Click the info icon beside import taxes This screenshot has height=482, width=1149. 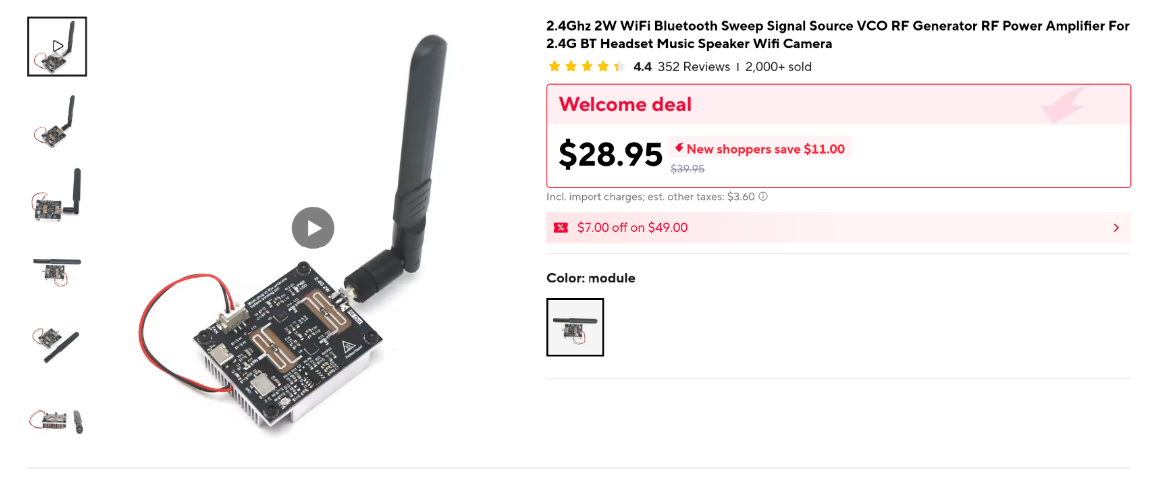(763, 197)
